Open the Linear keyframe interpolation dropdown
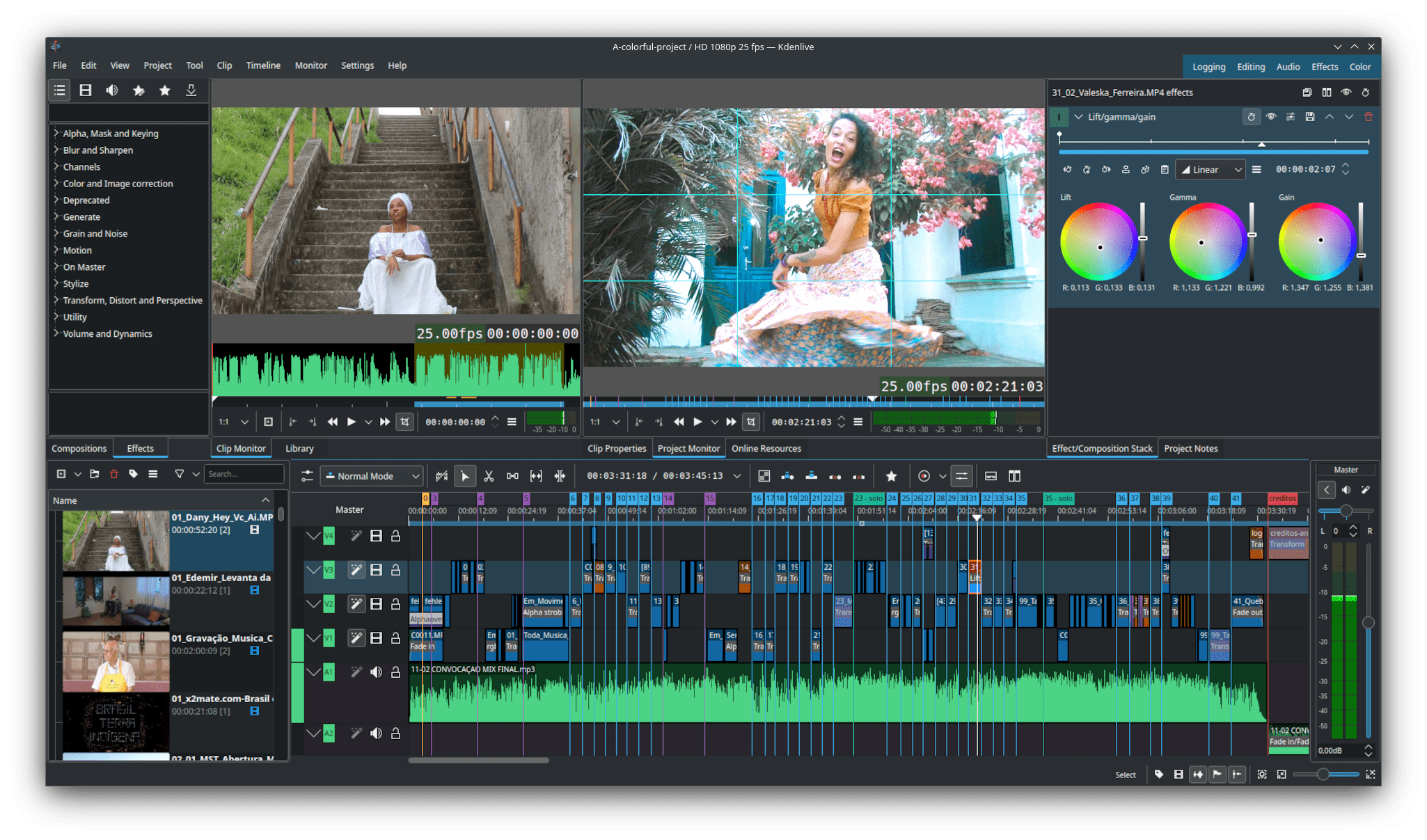The image size is (1427, 840). (1211, 170)
